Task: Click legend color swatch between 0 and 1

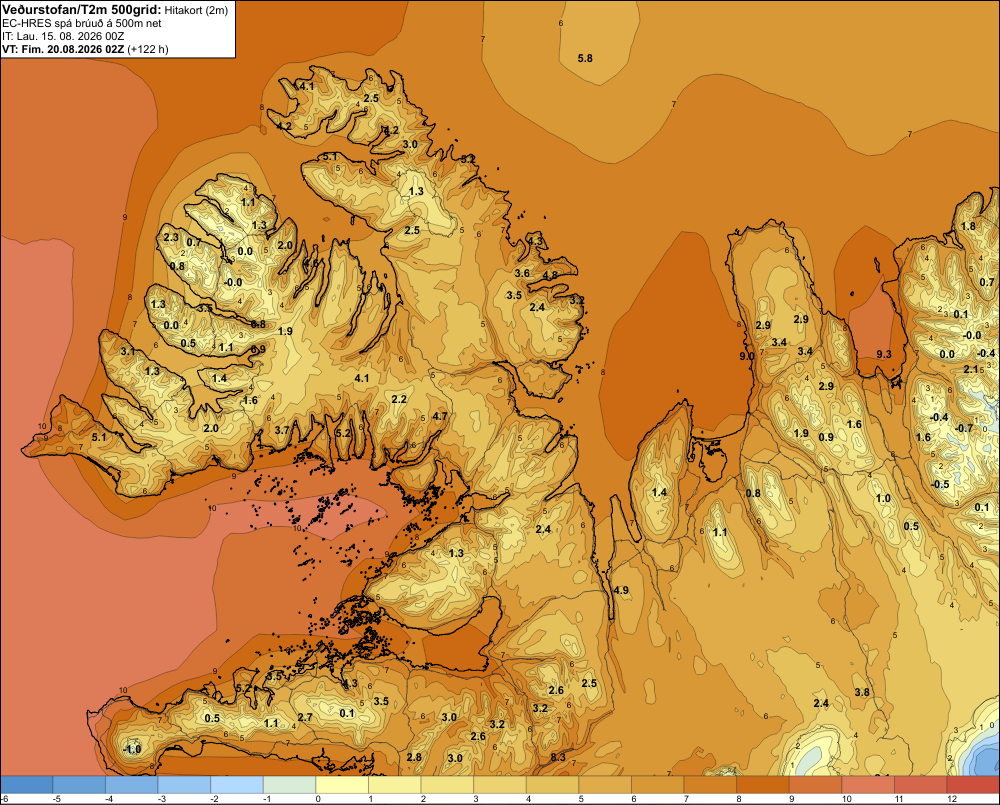Action: point(342,784)
